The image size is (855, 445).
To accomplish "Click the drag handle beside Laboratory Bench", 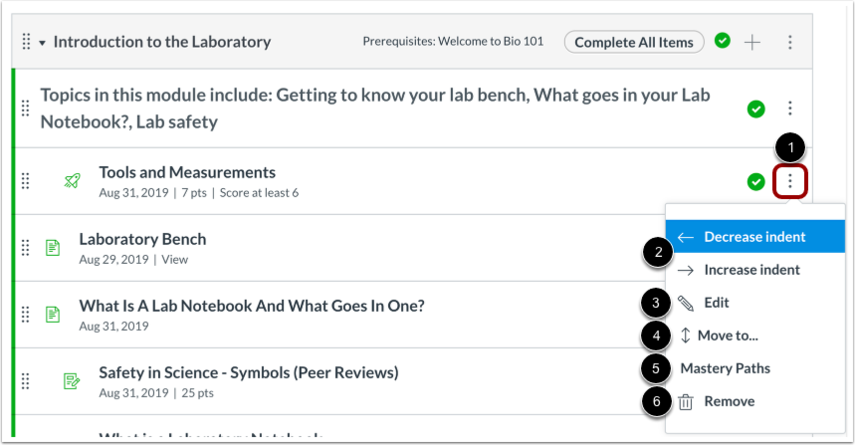I will point(25,248).
